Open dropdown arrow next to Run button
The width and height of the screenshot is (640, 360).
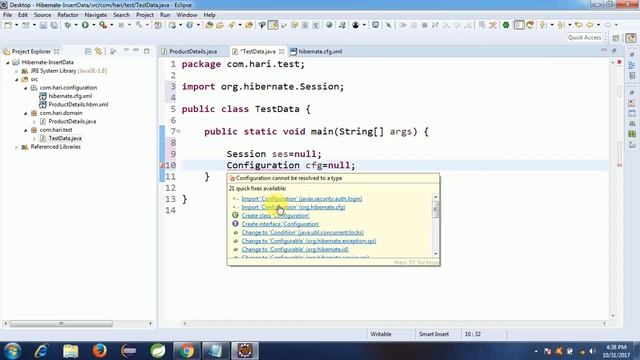pos(93,25)
